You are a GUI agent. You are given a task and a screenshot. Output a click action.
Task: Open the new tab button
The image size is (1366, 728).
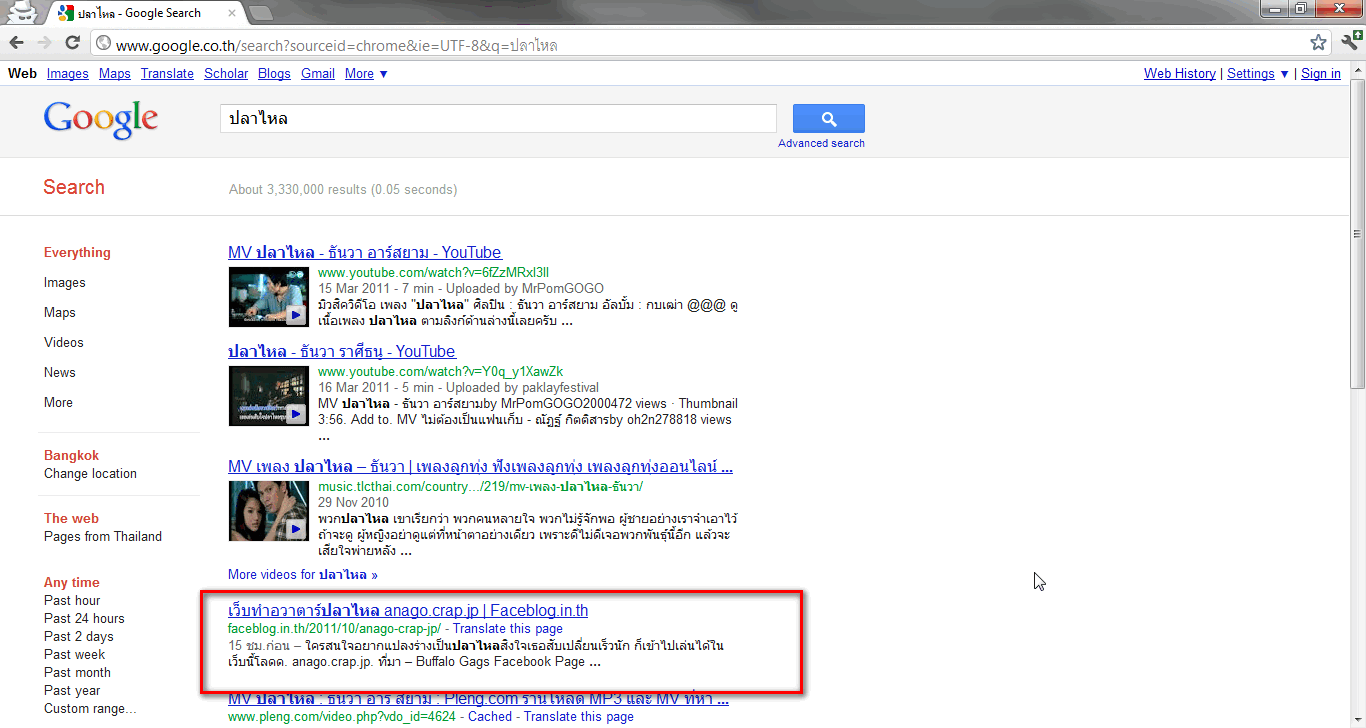click(x=261, y=13)
